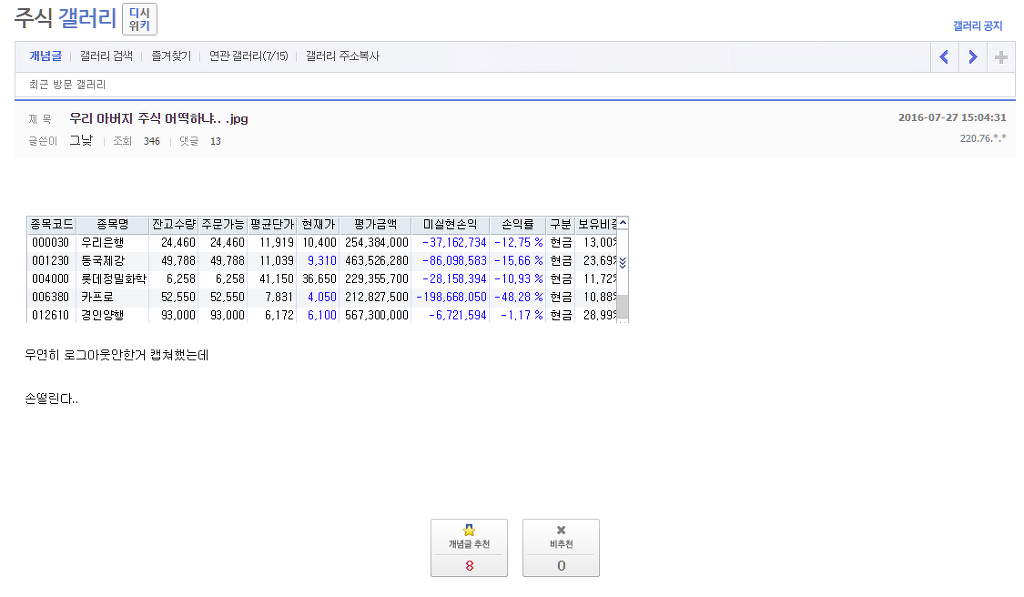
Task: Click -48.28 % cell
Action: [x=519, y=297]
